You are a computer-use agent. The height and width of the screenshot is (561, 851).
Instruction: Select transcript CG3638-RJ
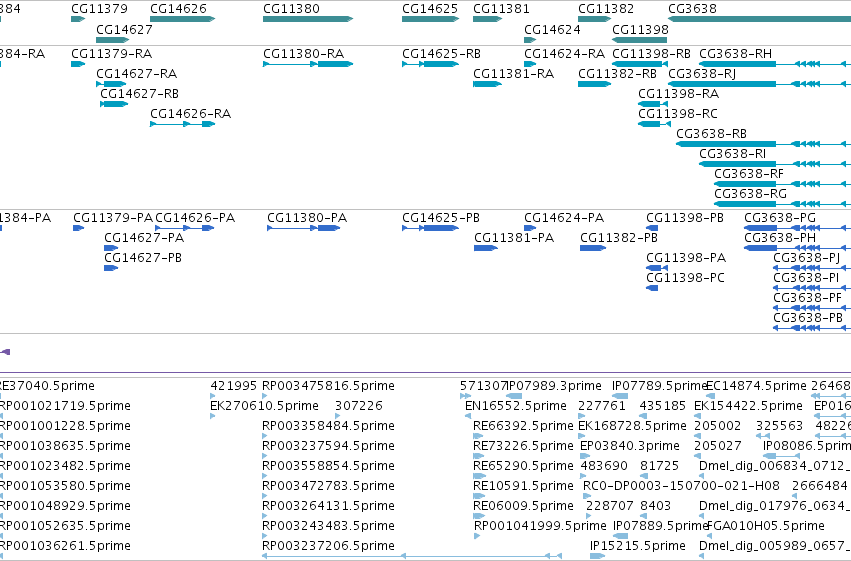759,84
